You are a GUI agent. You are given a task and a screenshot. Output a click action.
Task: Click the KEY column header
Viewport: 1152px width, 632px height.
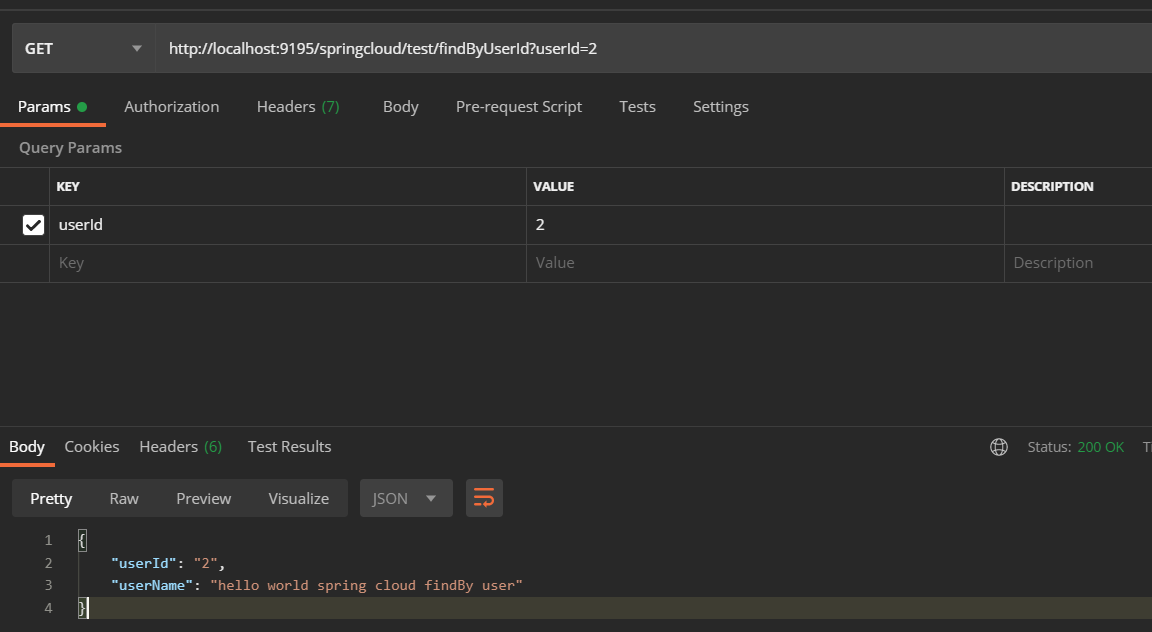[68, 187]
